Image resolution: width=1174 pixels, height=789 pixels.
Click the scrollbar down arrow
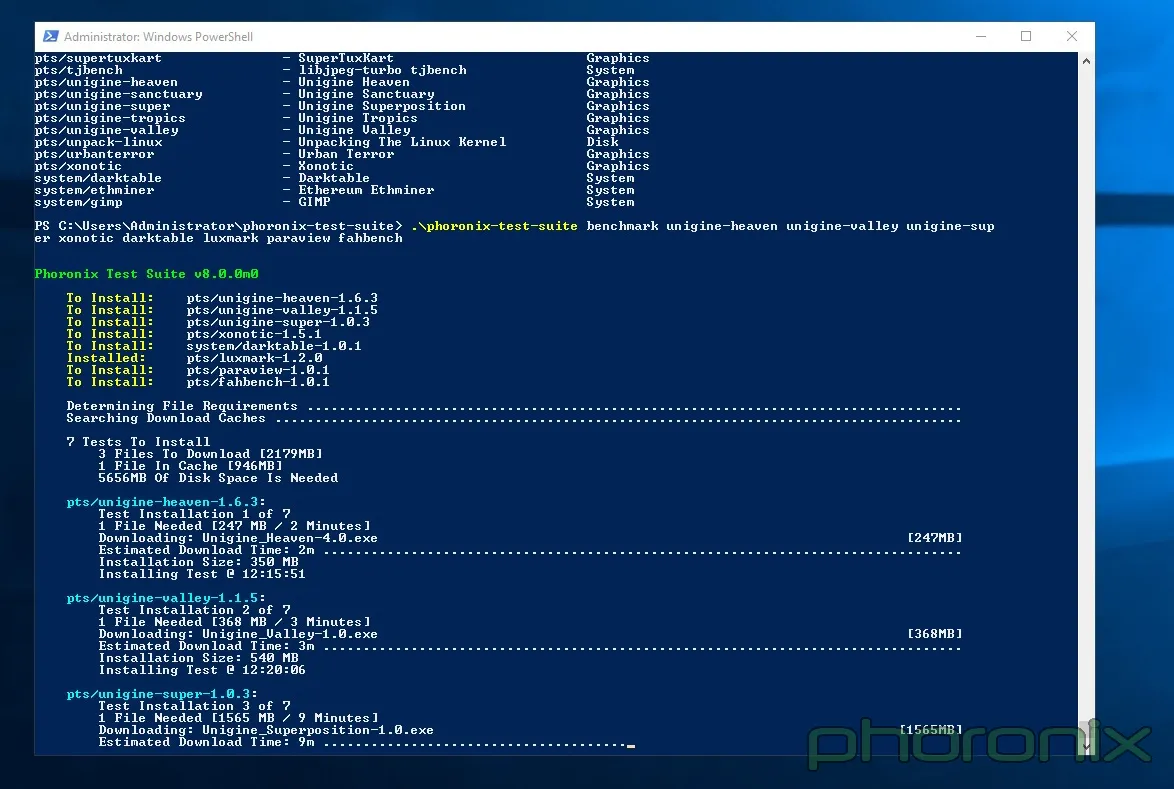coord(1086,746)
